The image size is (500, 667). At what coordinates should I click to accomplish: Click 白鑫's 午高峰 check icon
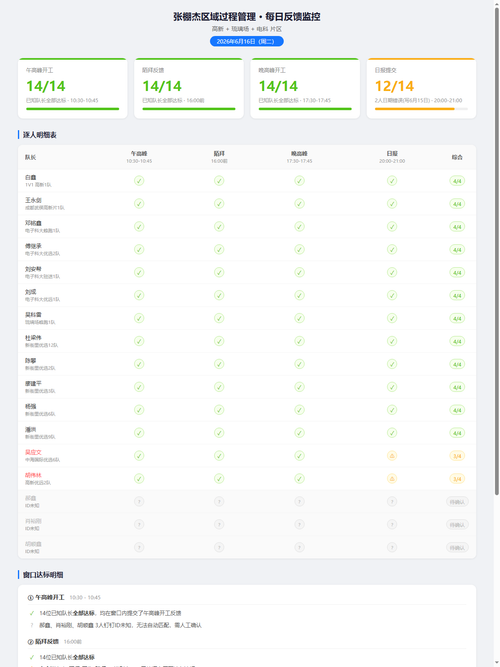click(139, 181)
